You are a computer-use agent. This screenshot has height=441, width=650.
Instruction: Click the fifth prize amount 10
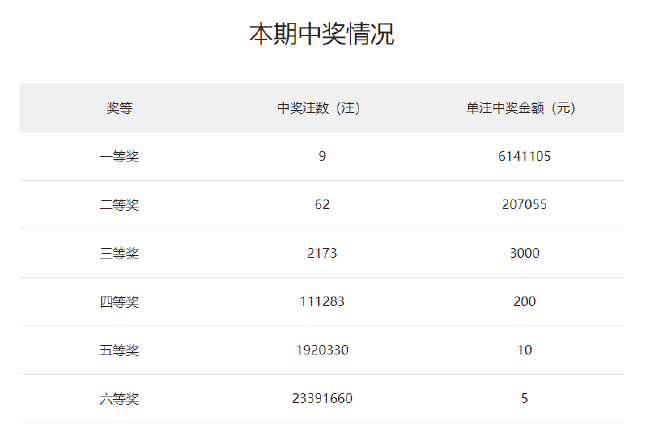coord(524,350)
